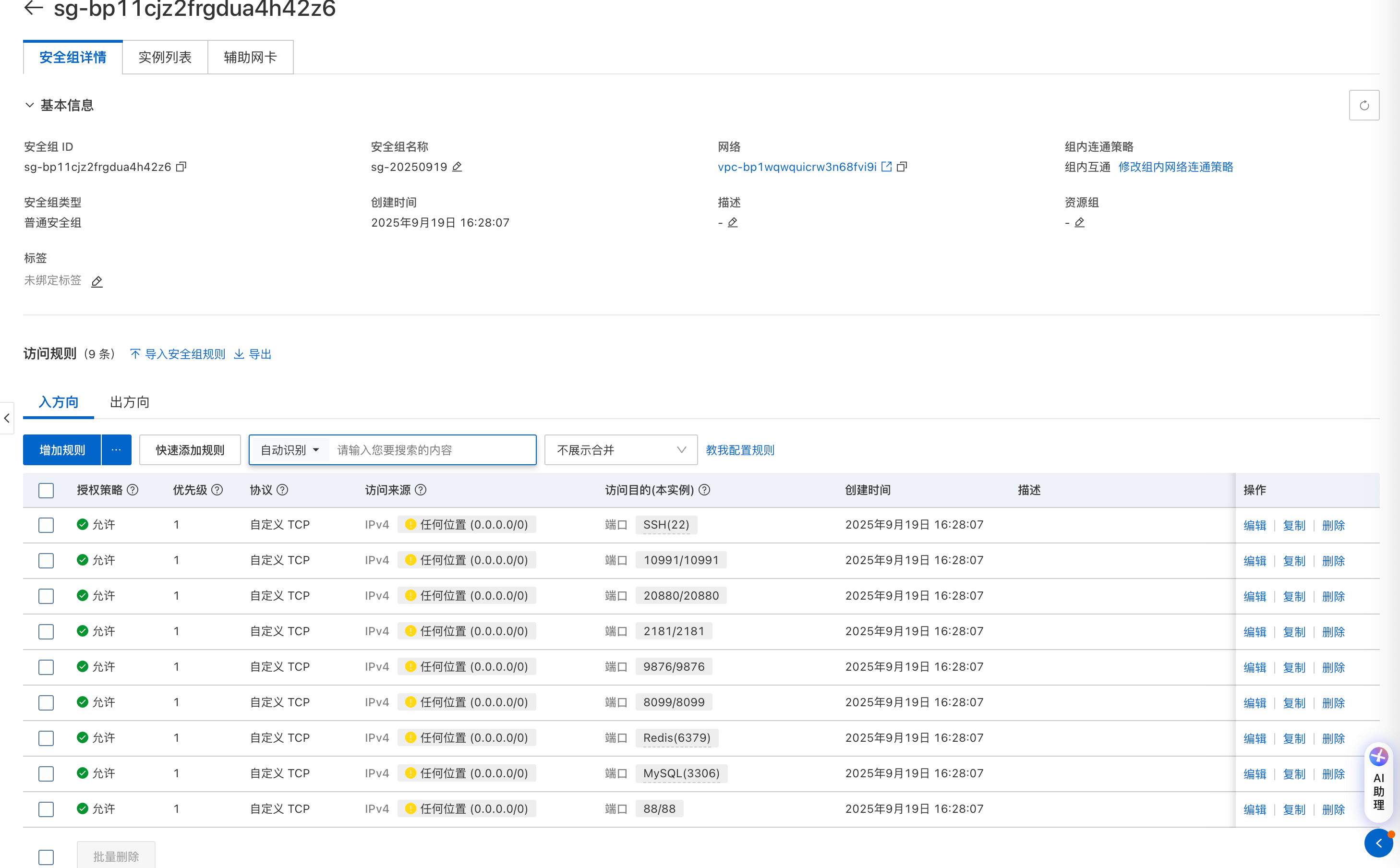
Task: Open the AI assistant floating icon
Action: coord(1378,757)
